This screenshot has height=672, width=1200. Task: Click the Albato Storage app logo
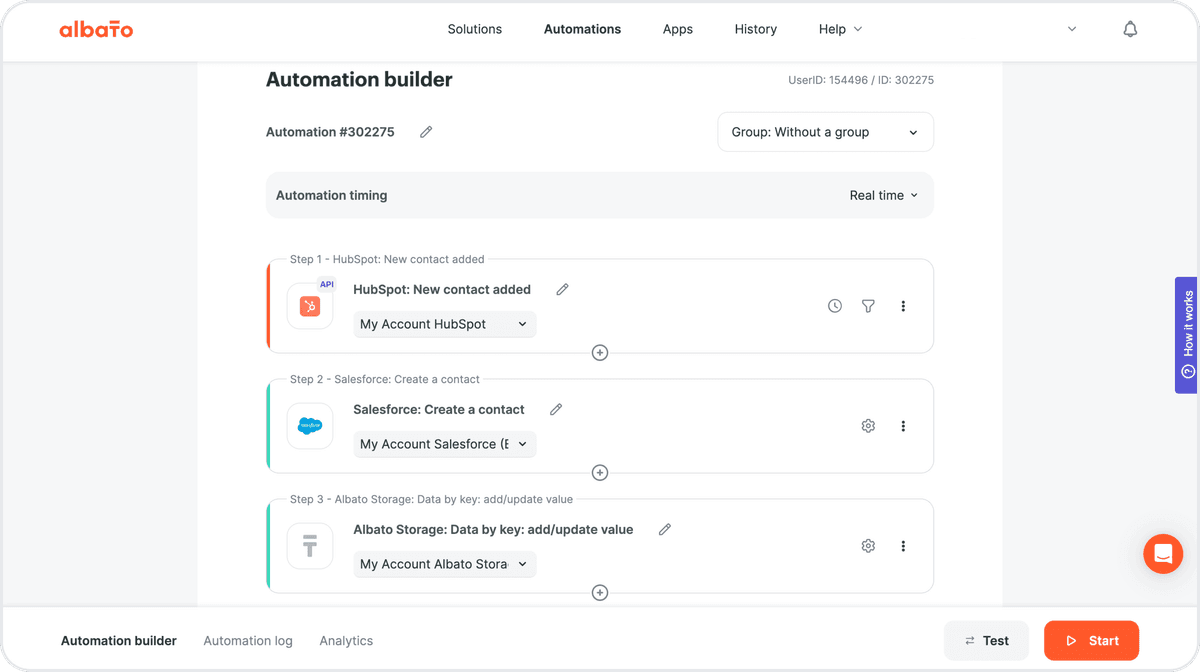click(310, 546)
